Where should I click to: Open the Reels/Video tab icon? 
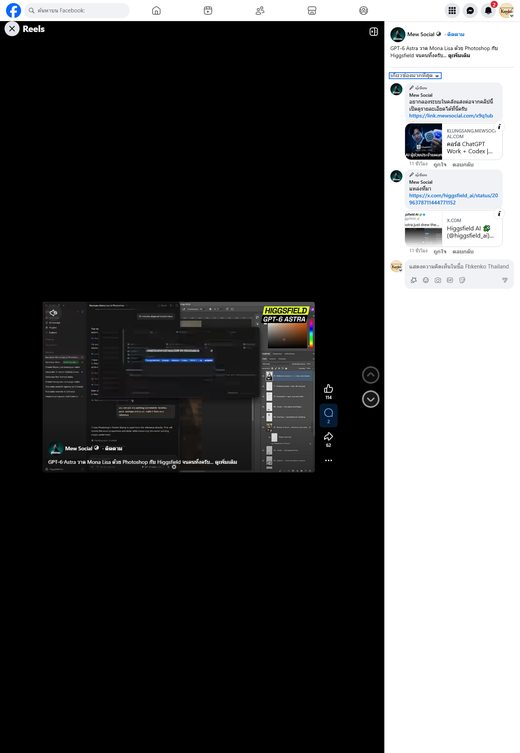pos(208,11)
